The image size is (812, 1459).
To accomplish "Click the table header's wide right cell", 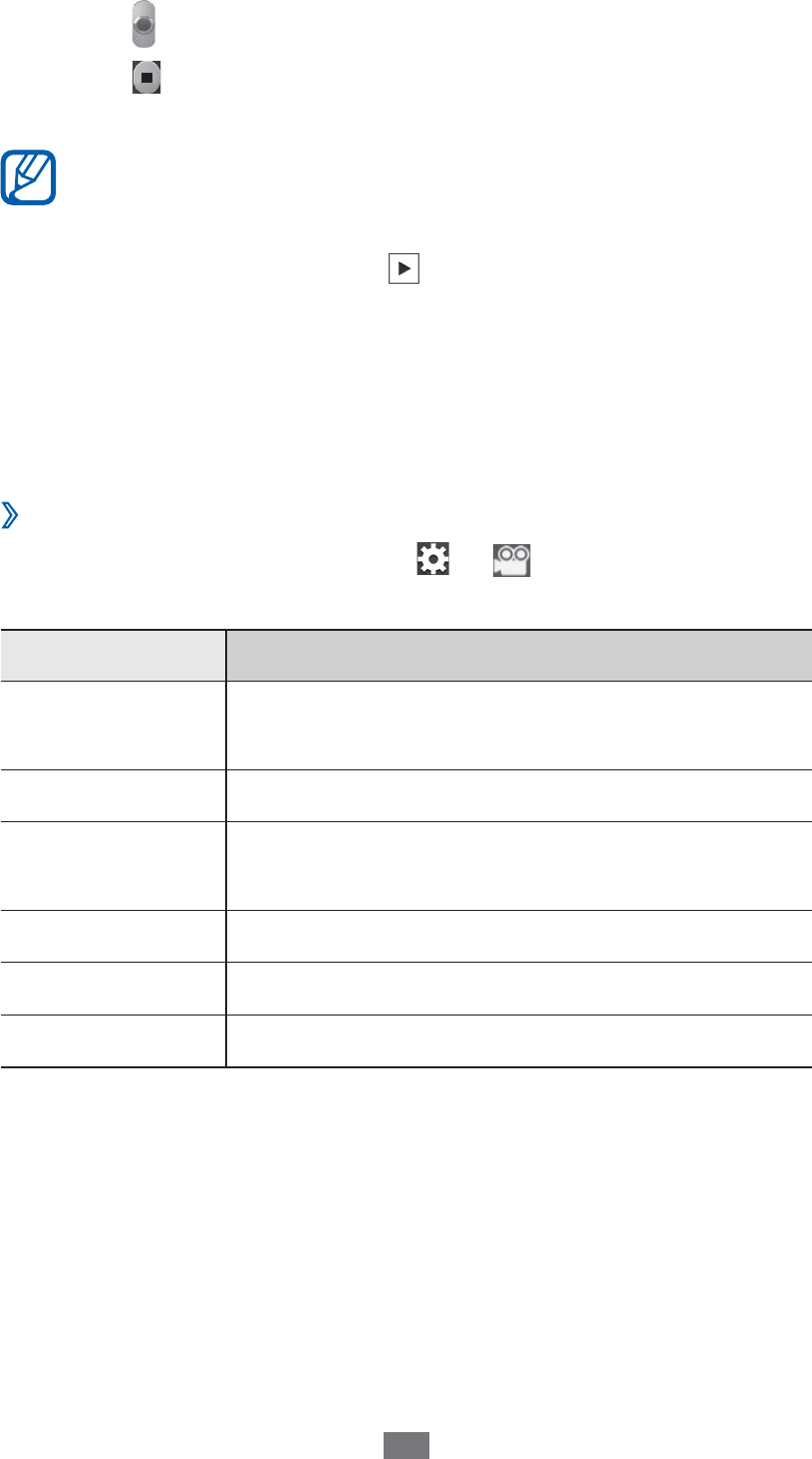I will (518, 655).
